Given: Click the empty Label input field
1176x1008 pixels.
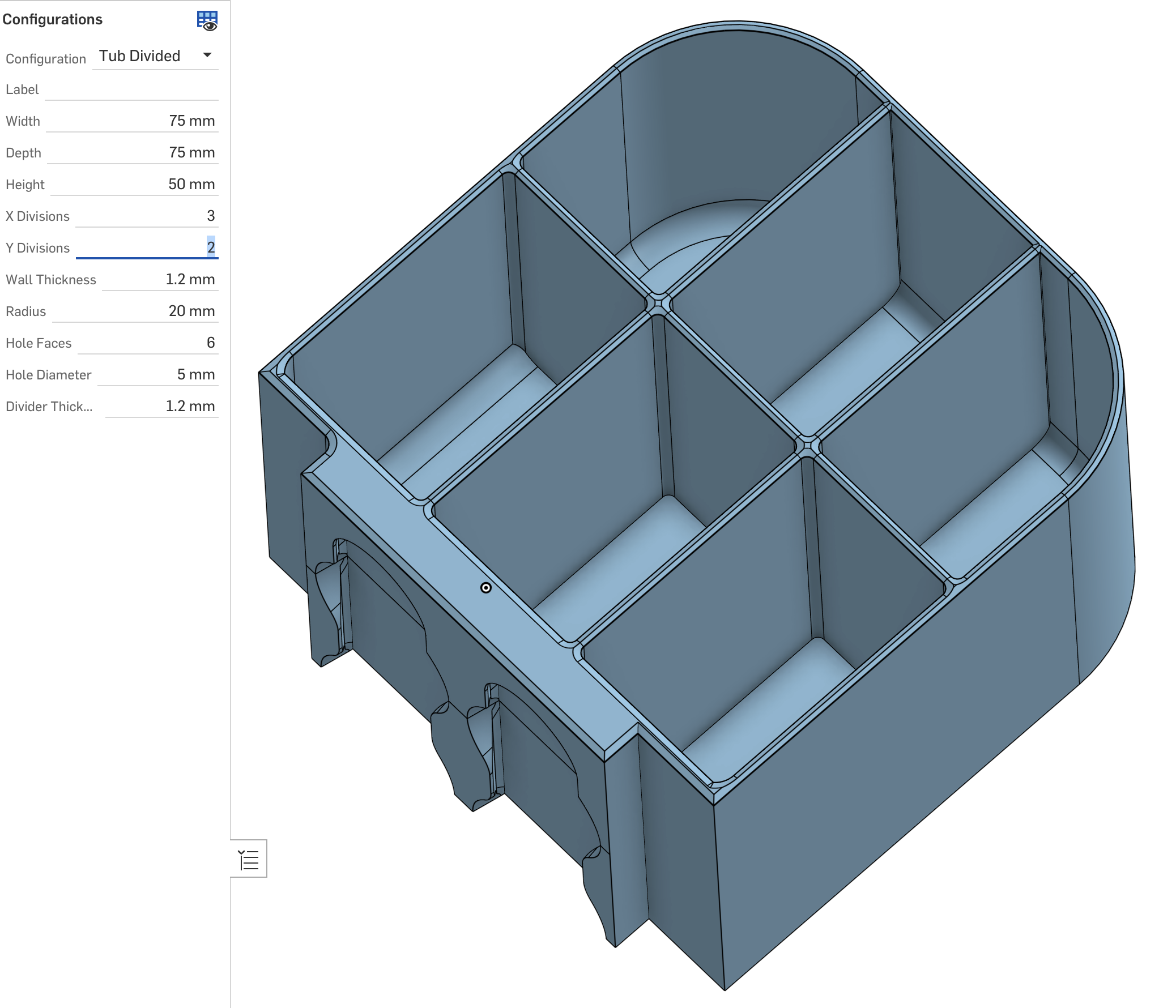Looking at the screenshot, I should (x=131, y=89).
